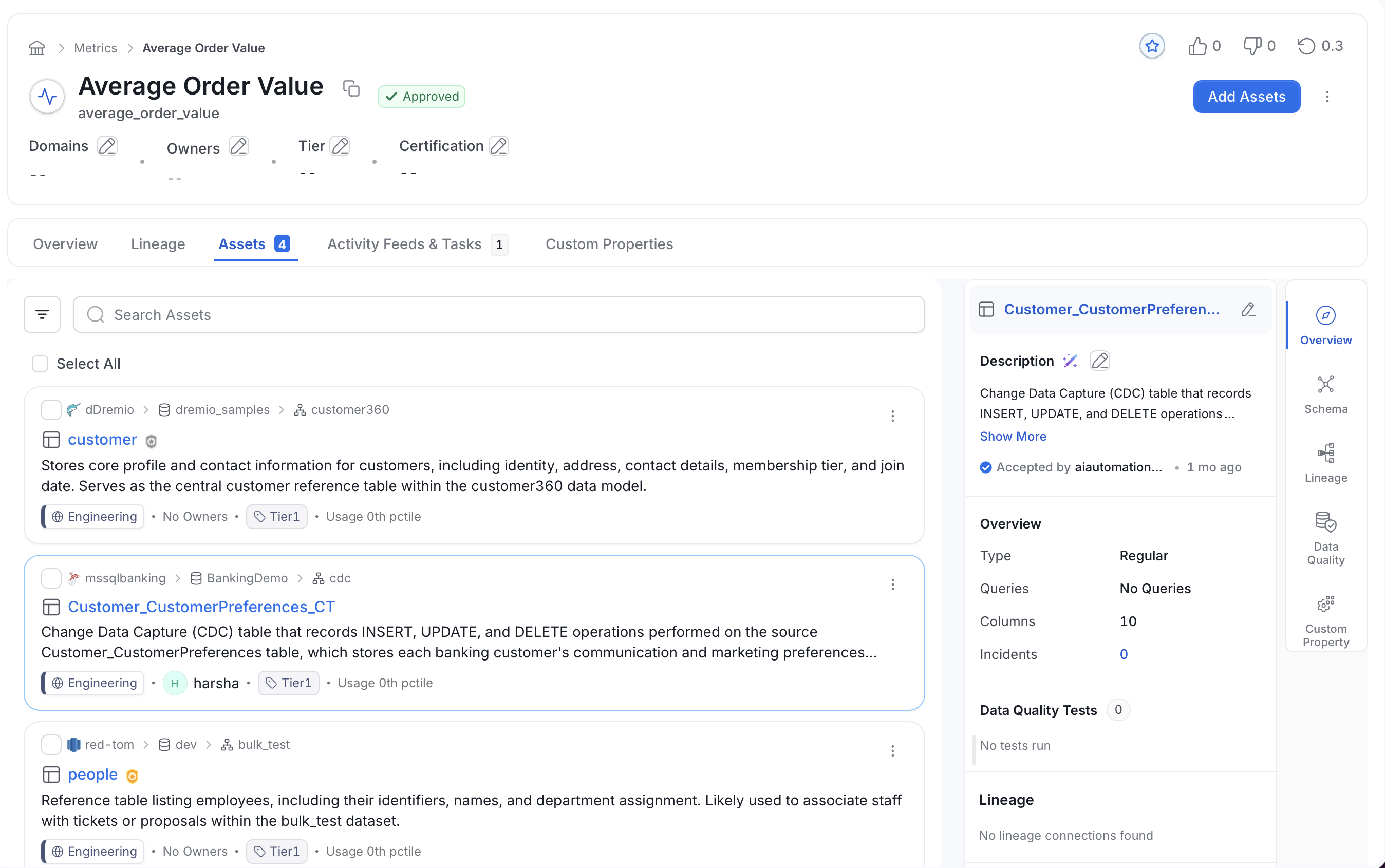The height and width of the screenshot is (868, 1385).
Task: Check the Select All checkbox
Action: tap(40, 364)
